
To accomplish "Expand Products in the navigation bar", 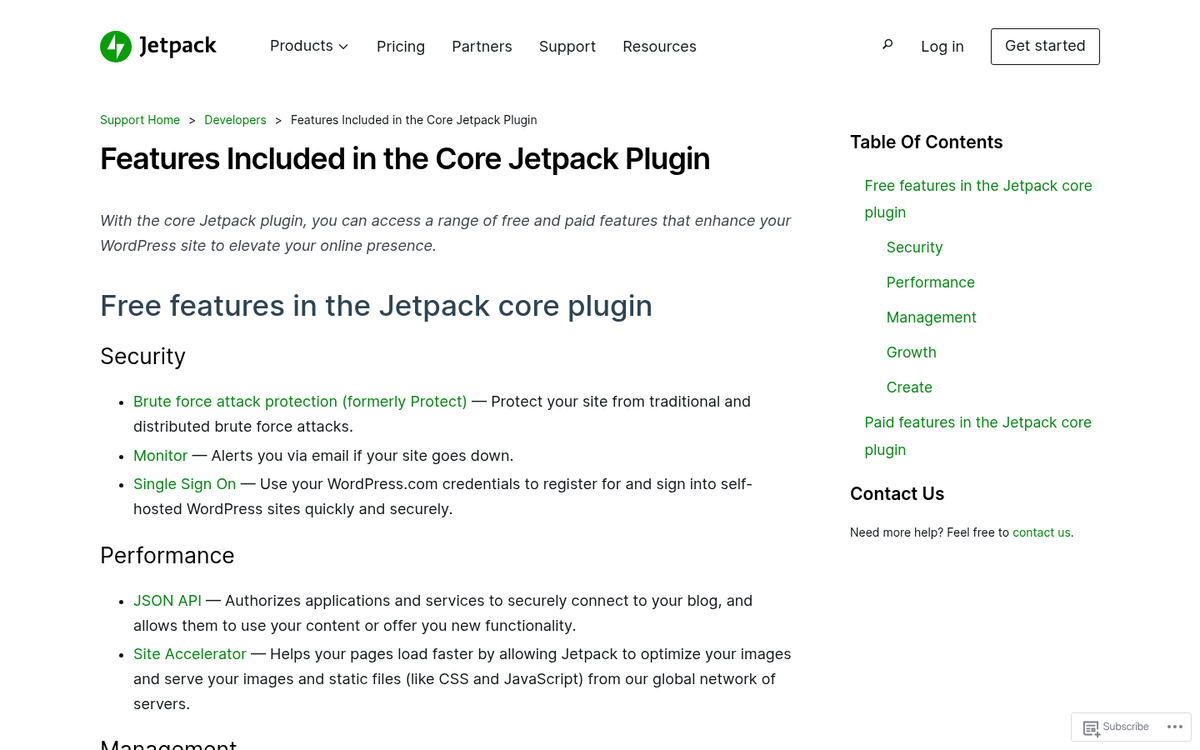I will (x=301, y=46).
